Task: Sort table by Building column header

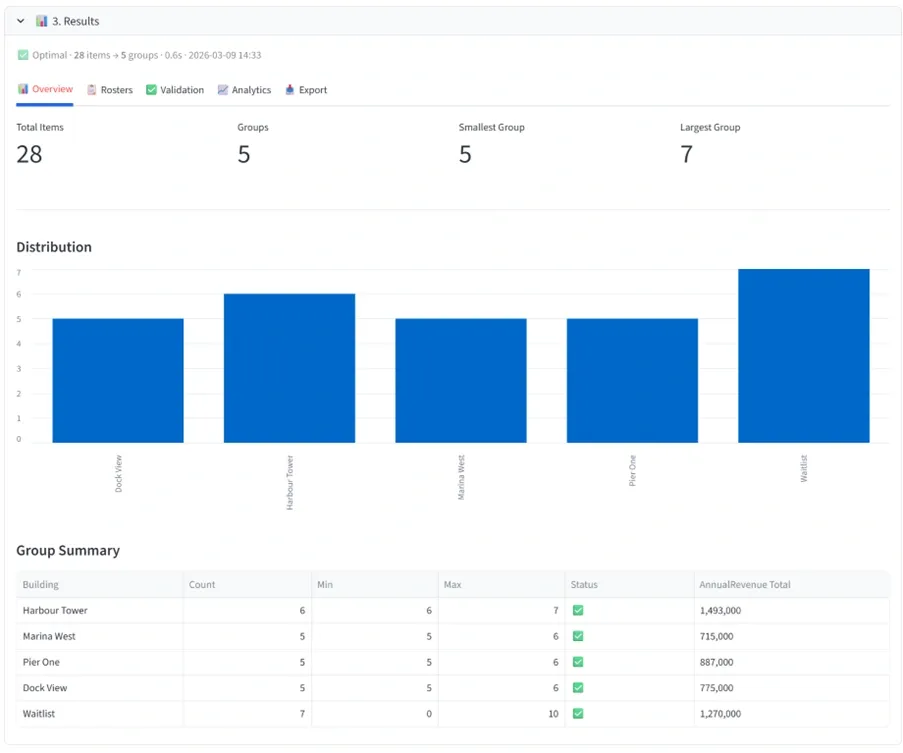Action: point(41,584)
